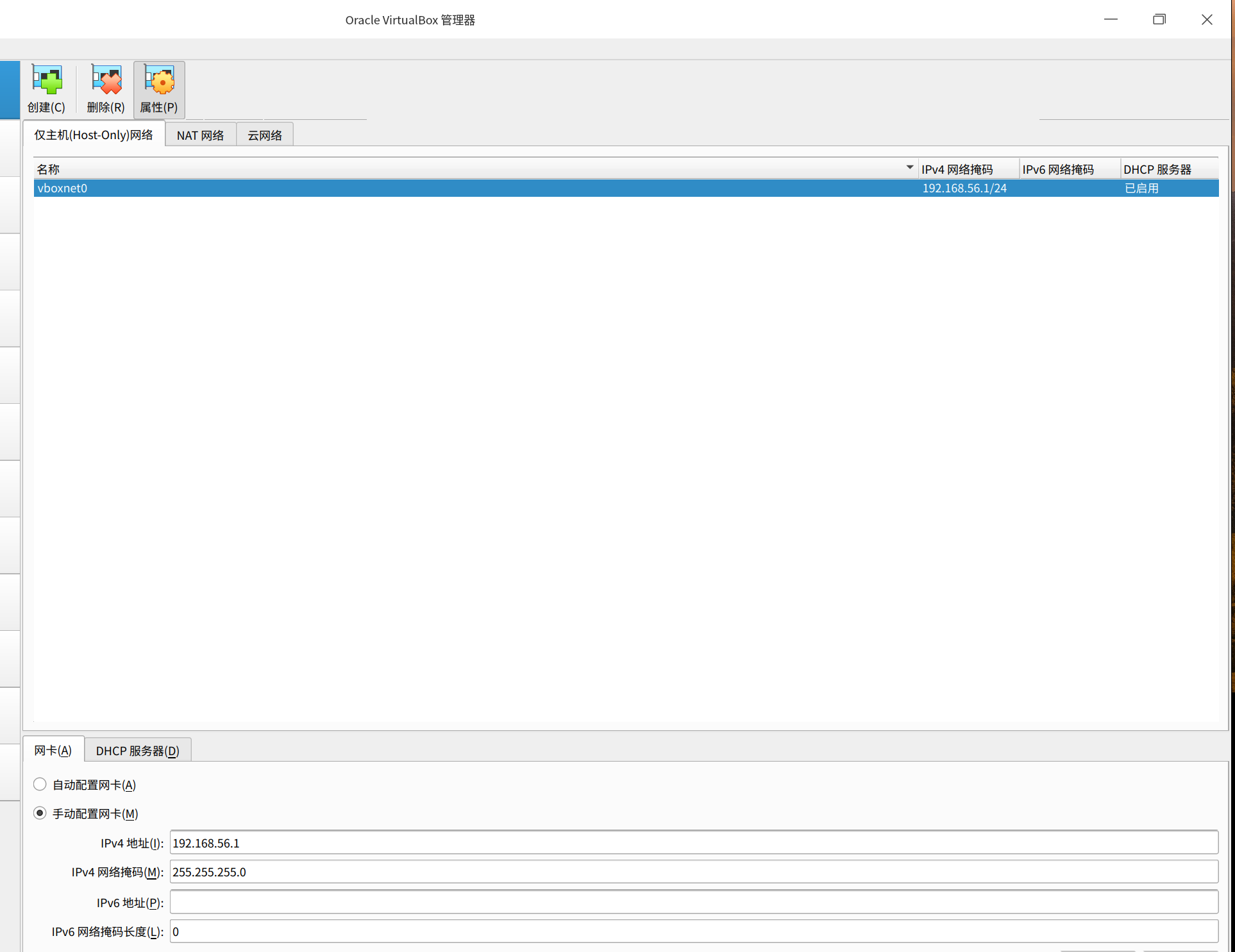The height and width of the screenshot is (952, 1235).
Task: Select the Host-Only (仅主机) networks tab
Action: pos(94,135)
